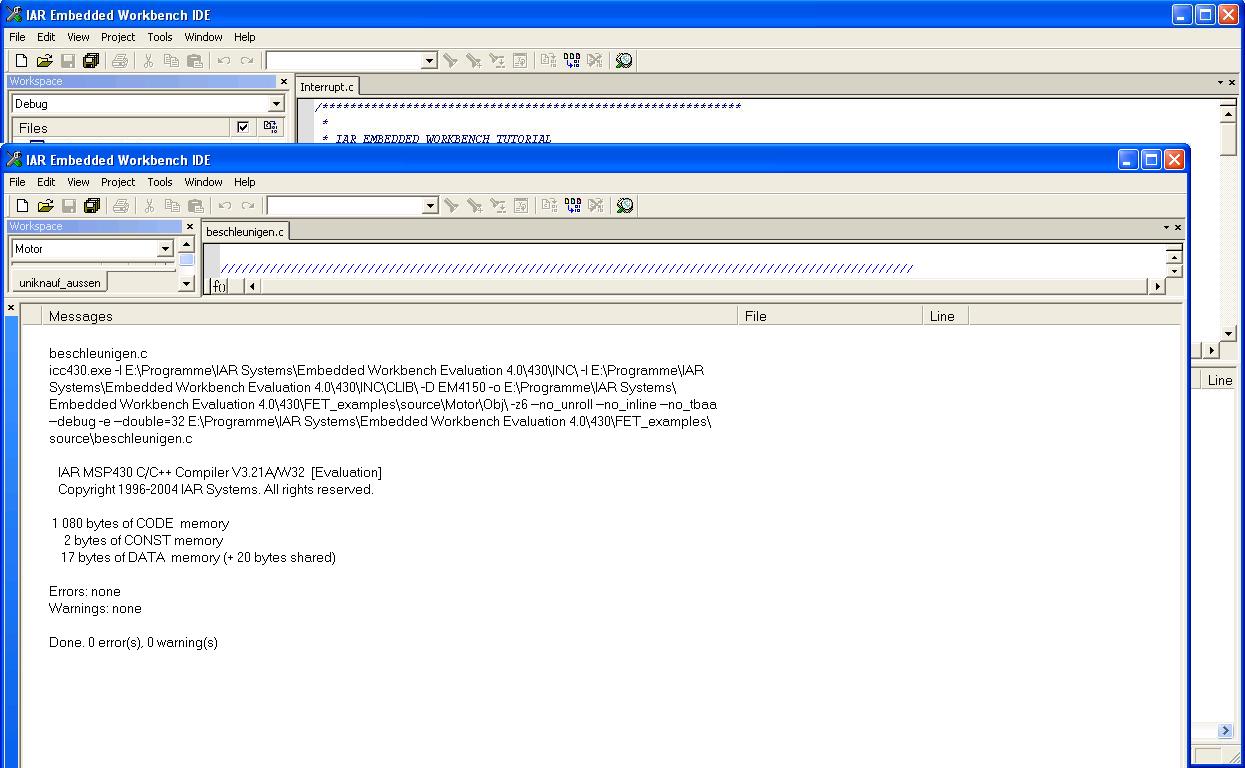Click Line column header in front messages panel

(945, 316)
